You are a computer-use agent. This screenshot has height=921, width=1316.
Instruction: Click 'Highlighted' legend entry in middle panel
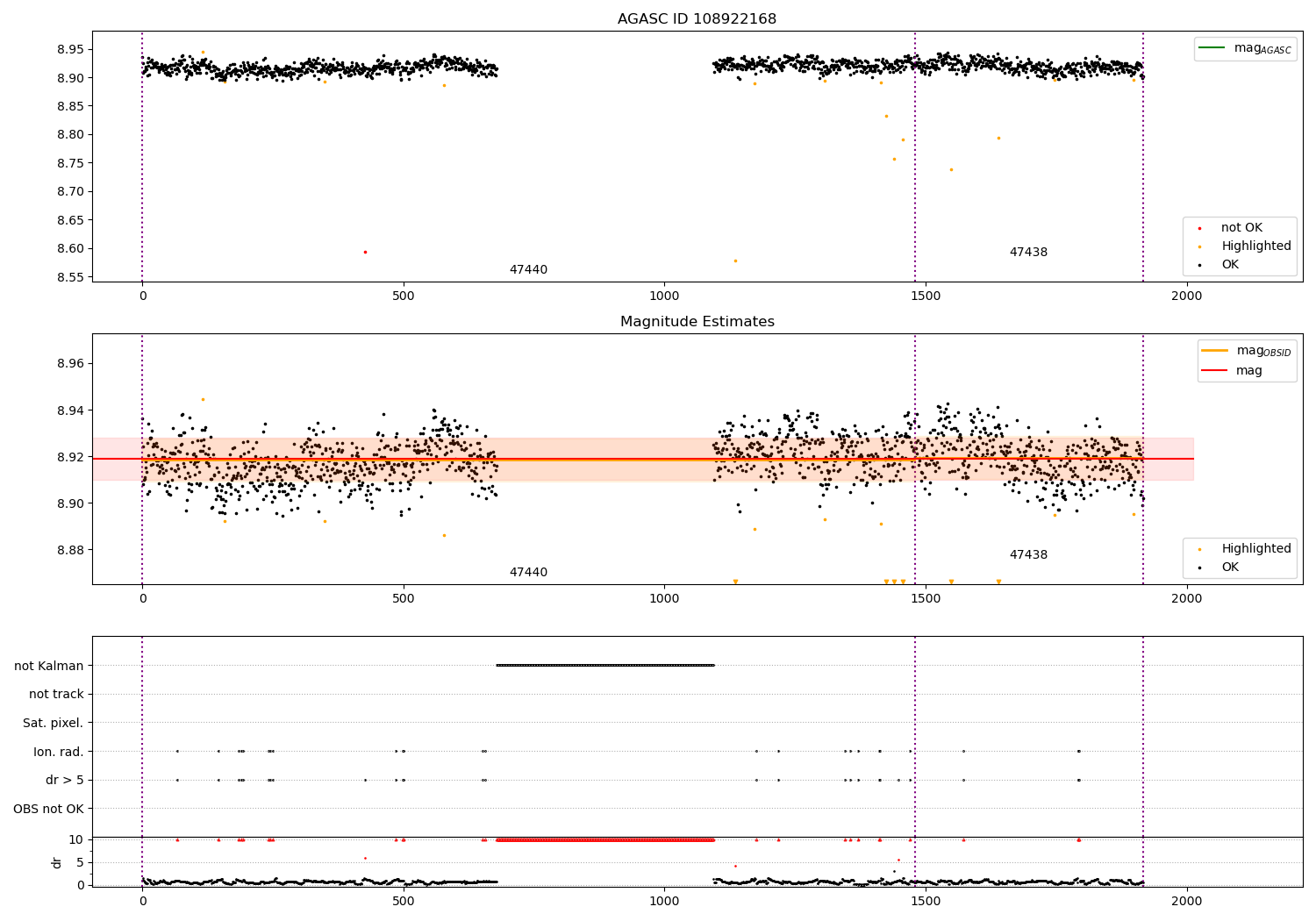tap(1256, 549)
